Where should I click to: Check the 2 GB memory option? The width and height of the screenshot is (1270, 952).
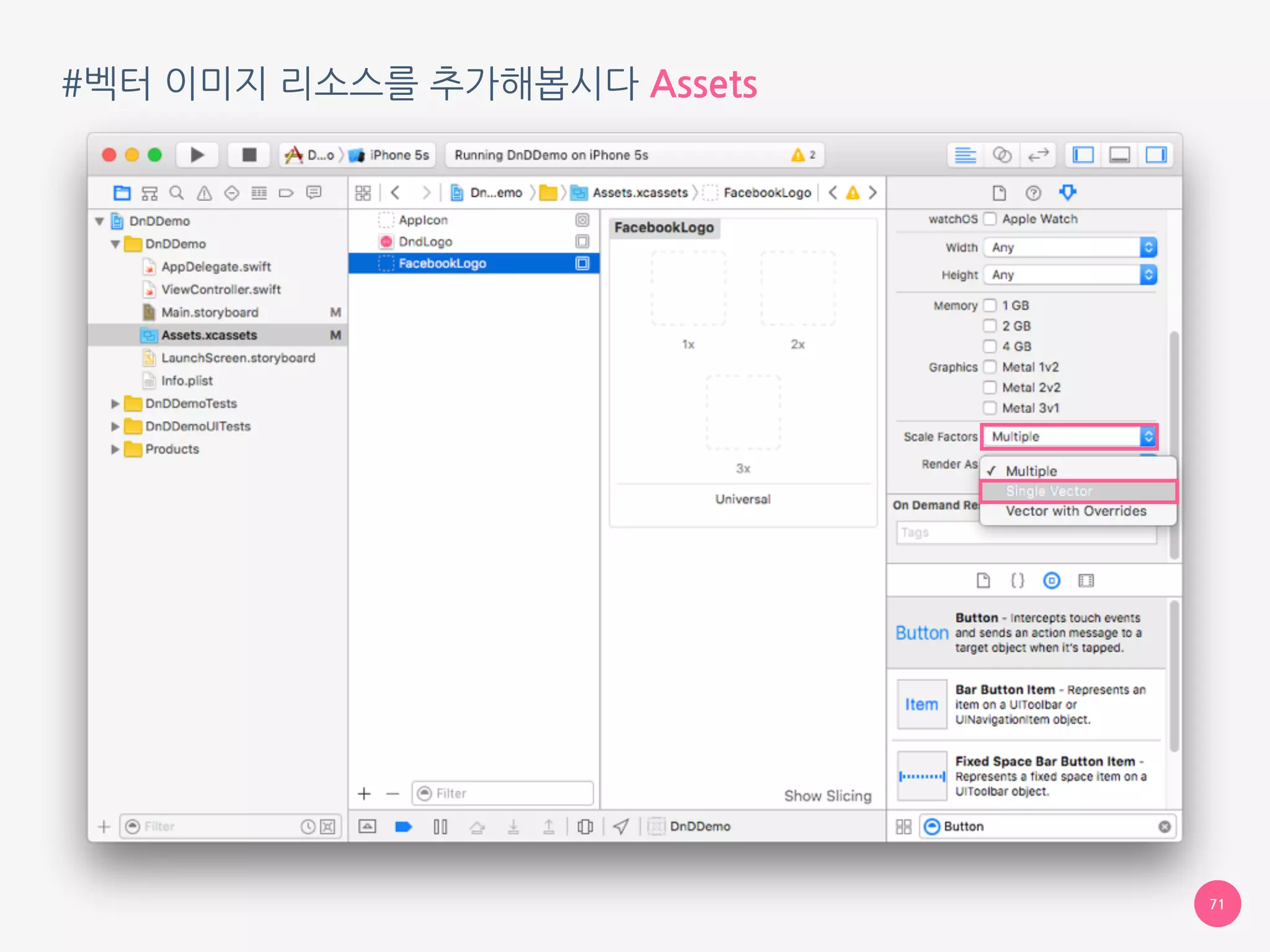click(x=990, y=326)
